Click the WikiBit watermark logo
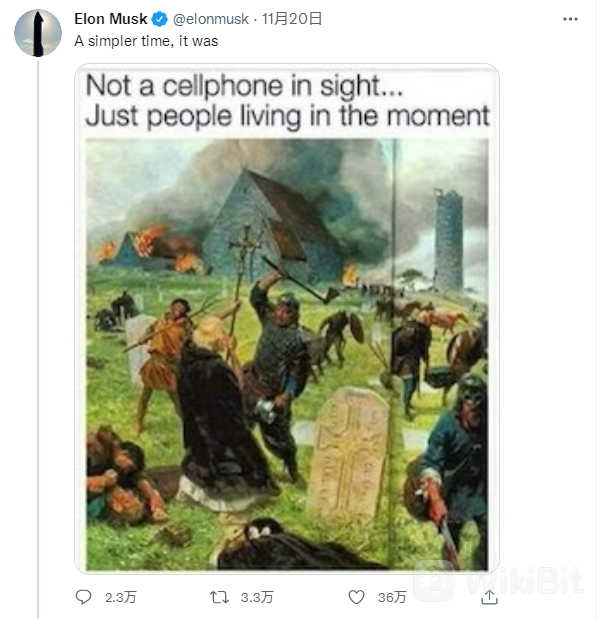Image resolution: width=598 pixels, height=619 pixels. pos(500,580)
